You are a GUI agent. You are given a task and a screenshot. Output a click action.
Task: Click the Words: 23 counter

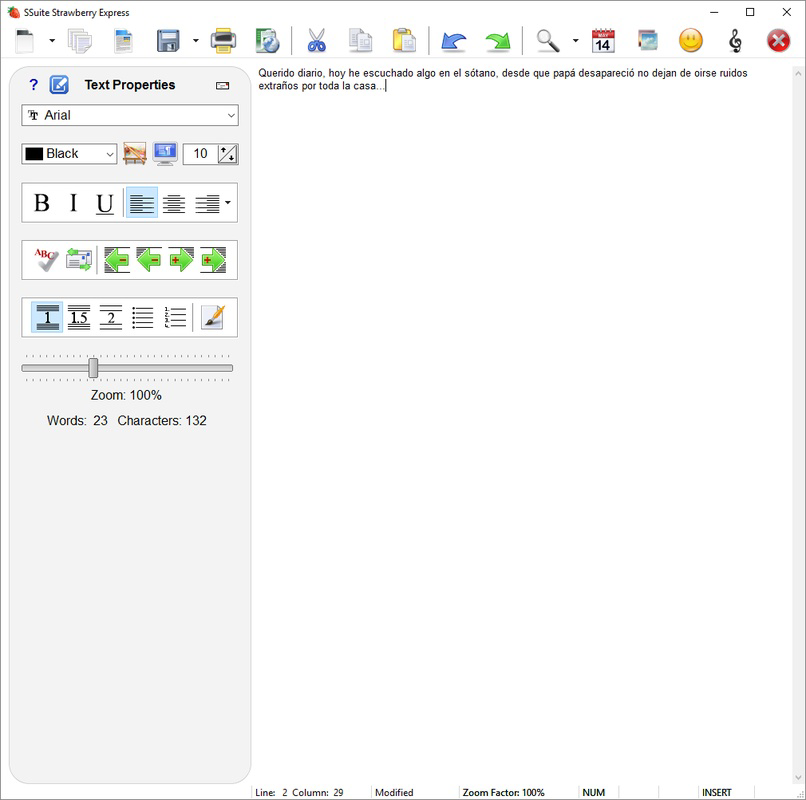[77, 421]
